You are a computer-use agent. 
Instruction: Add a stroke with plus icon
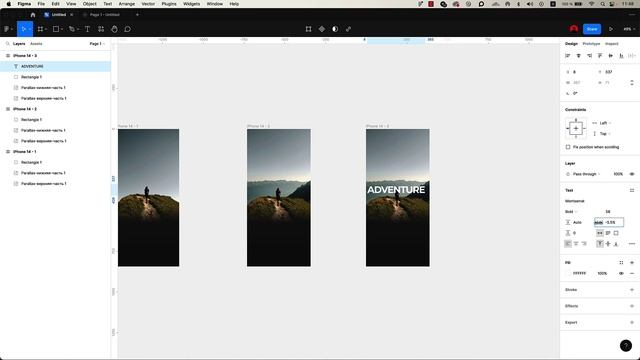(632, 290)
